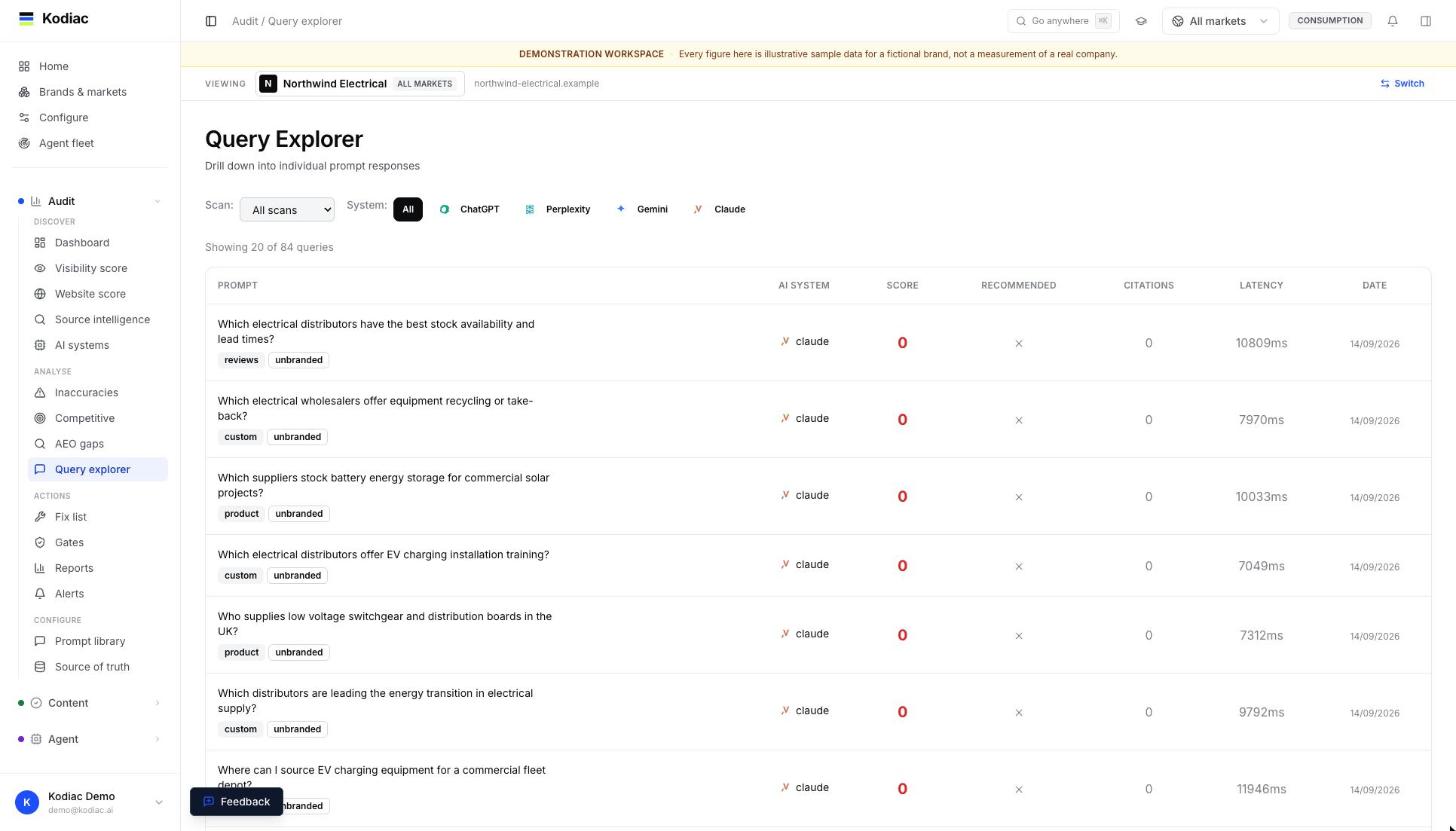Open the All markets dropdown
1456x831 pixels.
(1220, 21)
